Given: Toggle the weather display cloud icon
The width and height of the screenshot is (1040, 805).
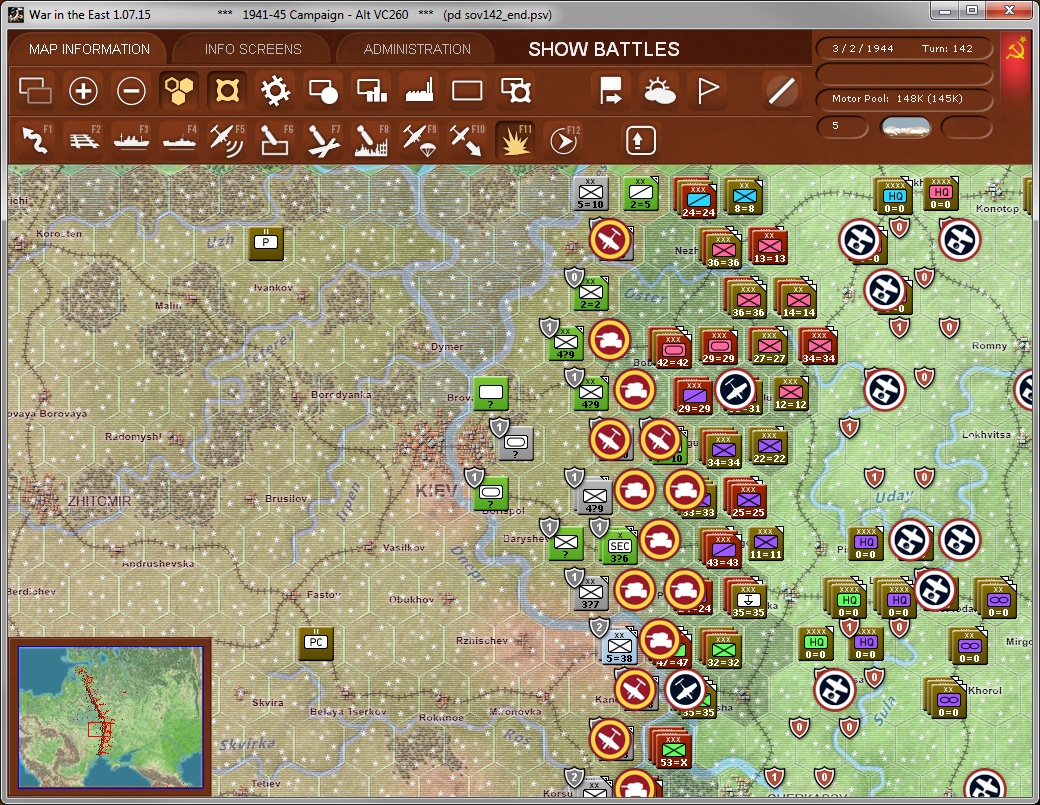Looking at the screenshot, I should click(x=661, y=90).
